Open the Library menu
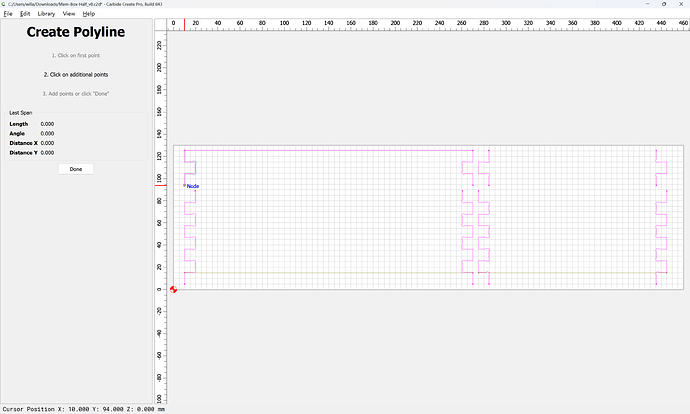Viewport: 690px width, 414px height. 46,14
